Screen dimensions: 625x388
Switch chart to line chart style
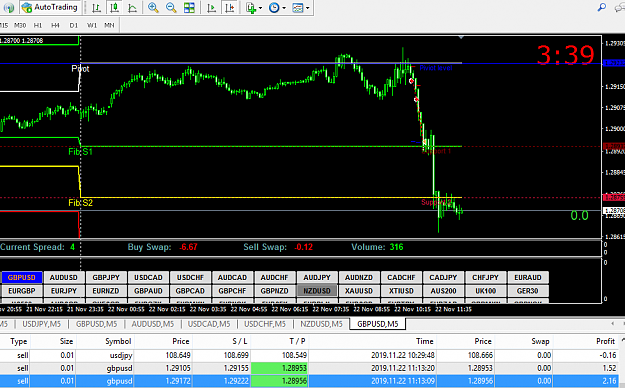click(132, 8)
